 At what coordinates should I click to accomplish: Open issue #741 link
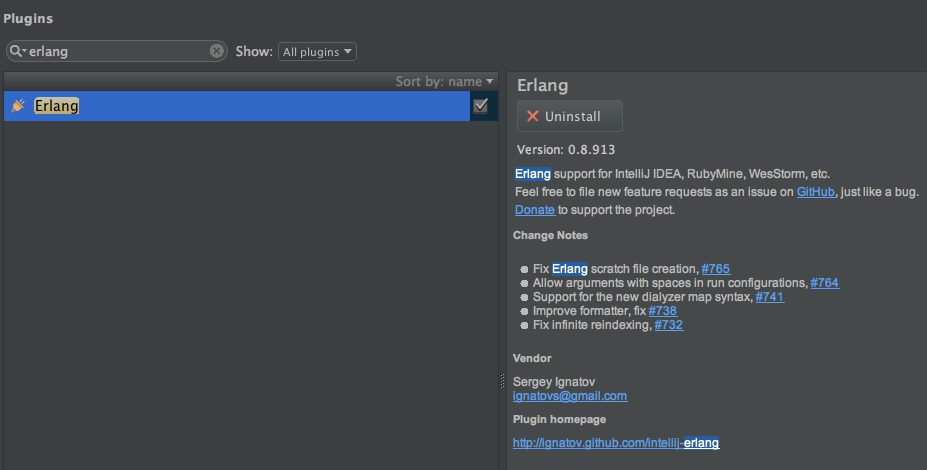[x=770, y=297]
